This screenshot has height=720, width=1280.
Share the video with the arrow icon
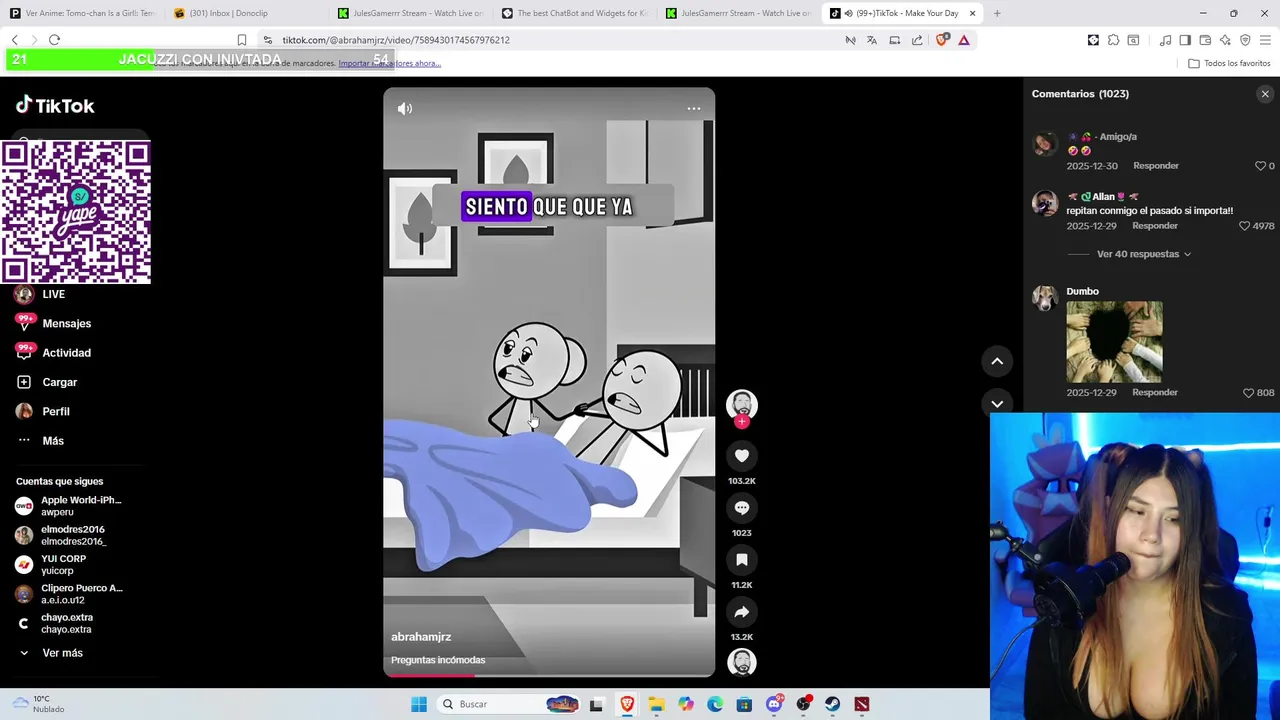point(742,612)
